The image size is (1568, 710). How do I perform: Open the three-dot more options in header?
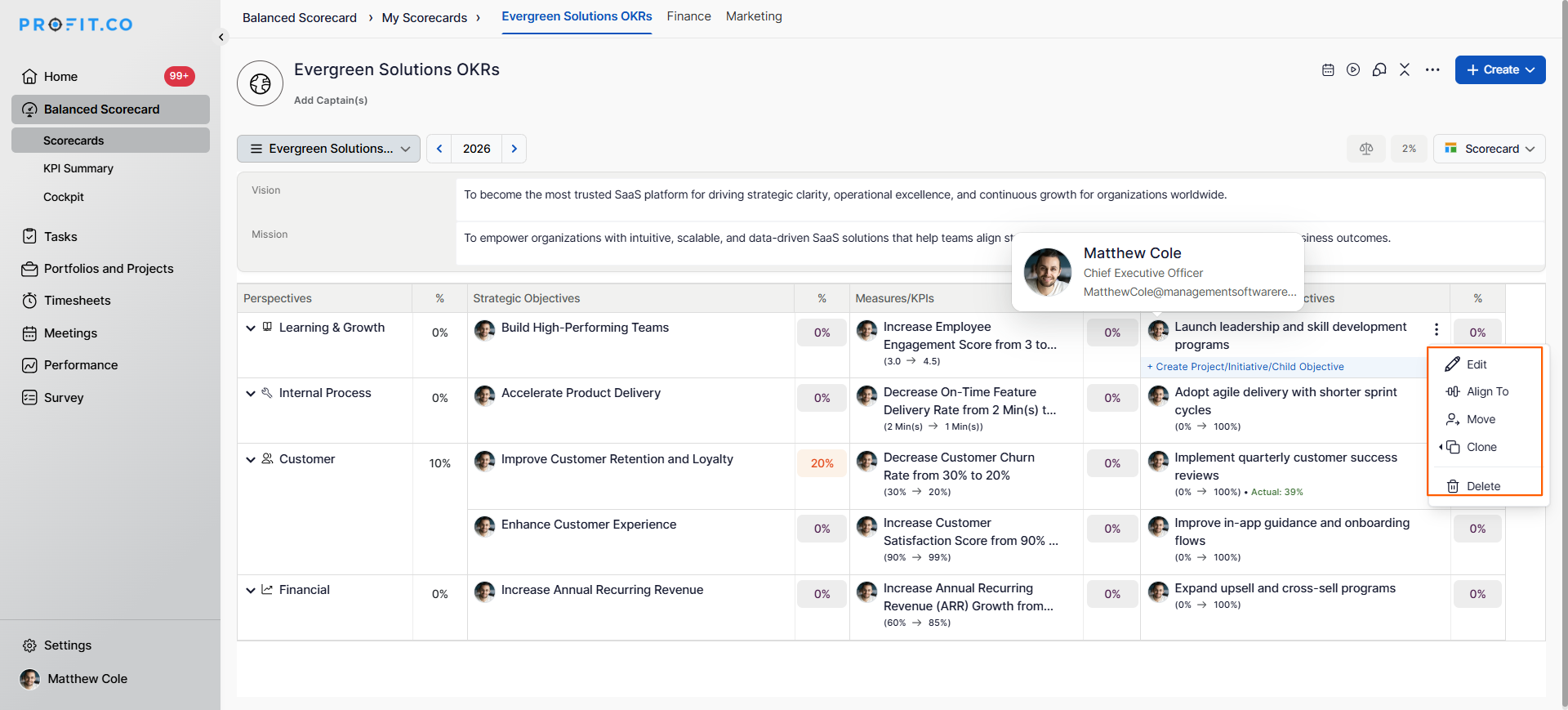coord(1432,70)
